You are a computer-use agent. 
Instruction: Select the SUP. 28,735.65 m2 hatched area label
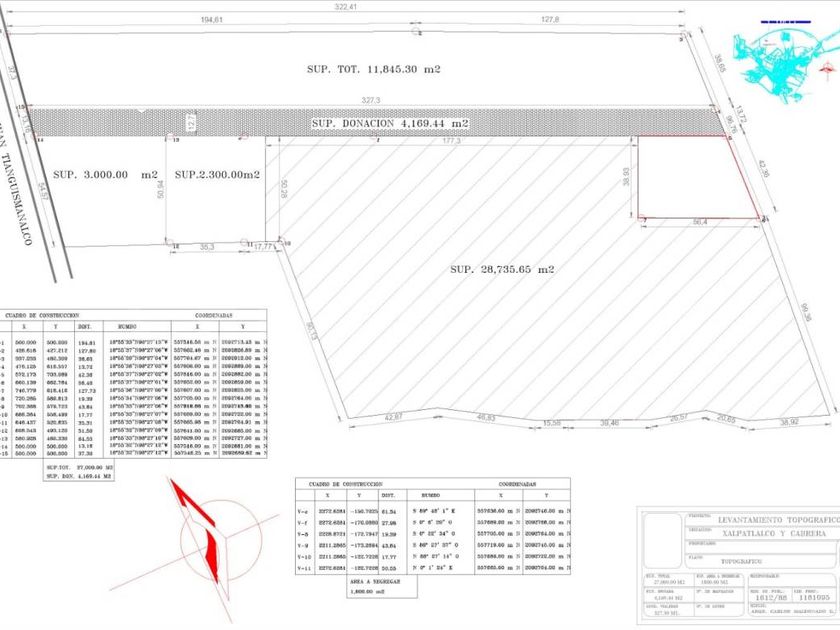click(502, 269)
